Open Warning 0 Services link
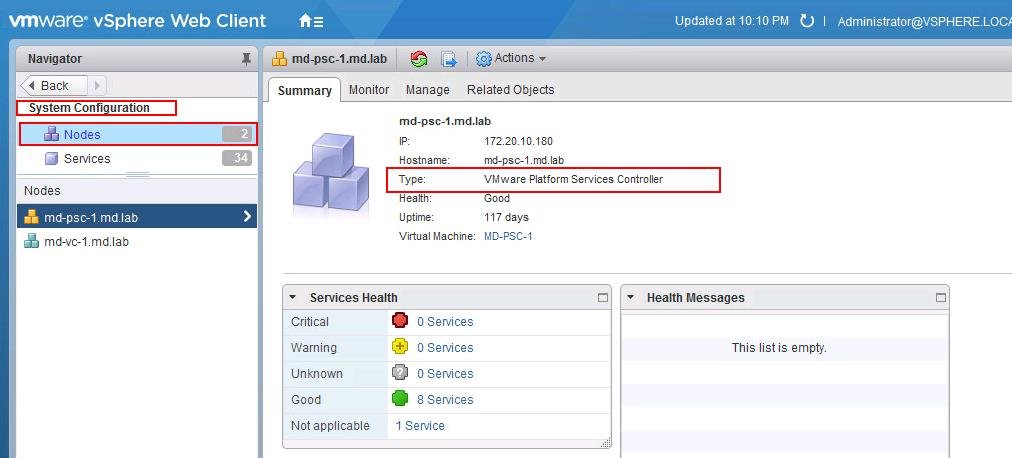 coord(445,348)
